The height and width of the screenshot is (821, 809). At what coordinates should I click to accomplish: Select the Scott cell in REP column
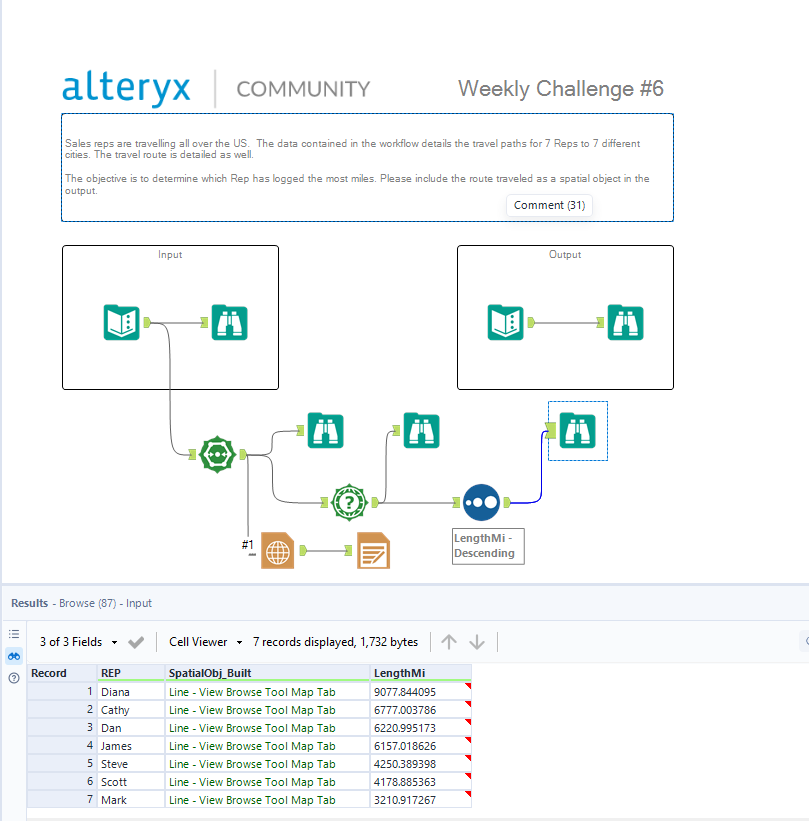pos(131,782)
